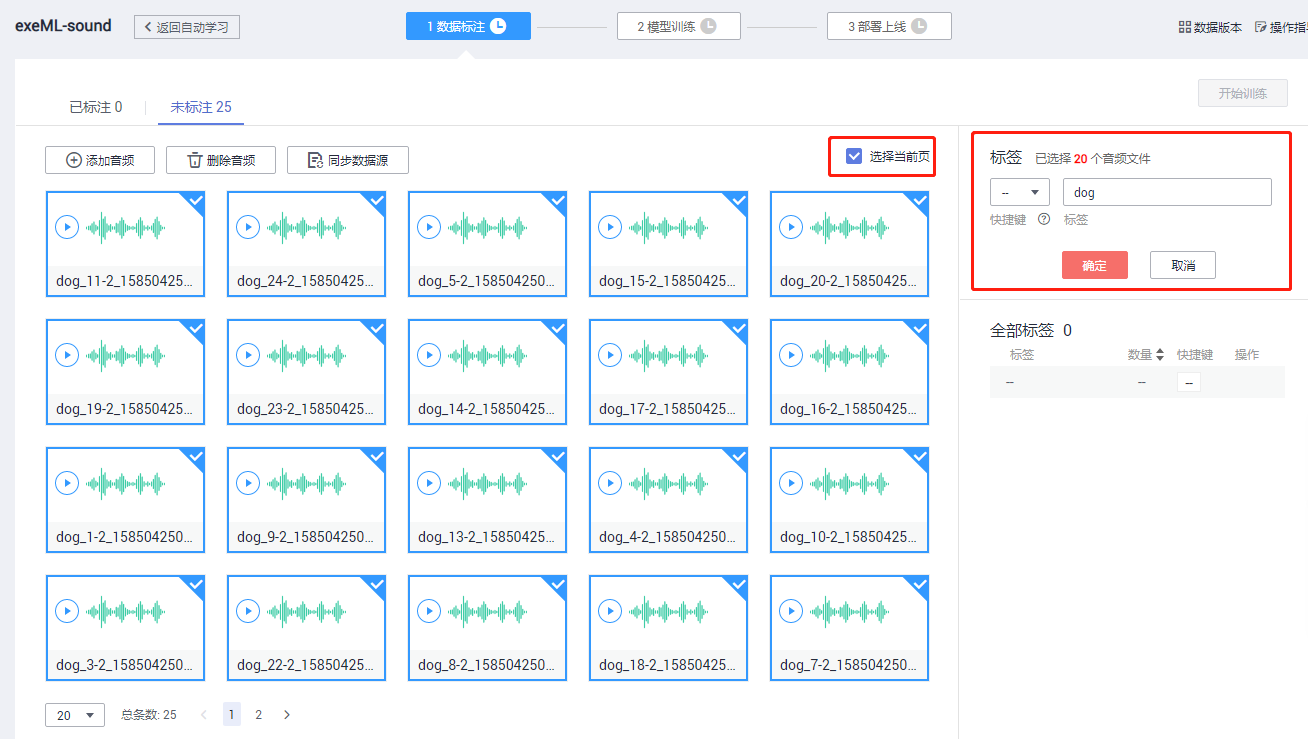Deselect dog_23-2 via its corner checkmark

click(x=377, y=328)
